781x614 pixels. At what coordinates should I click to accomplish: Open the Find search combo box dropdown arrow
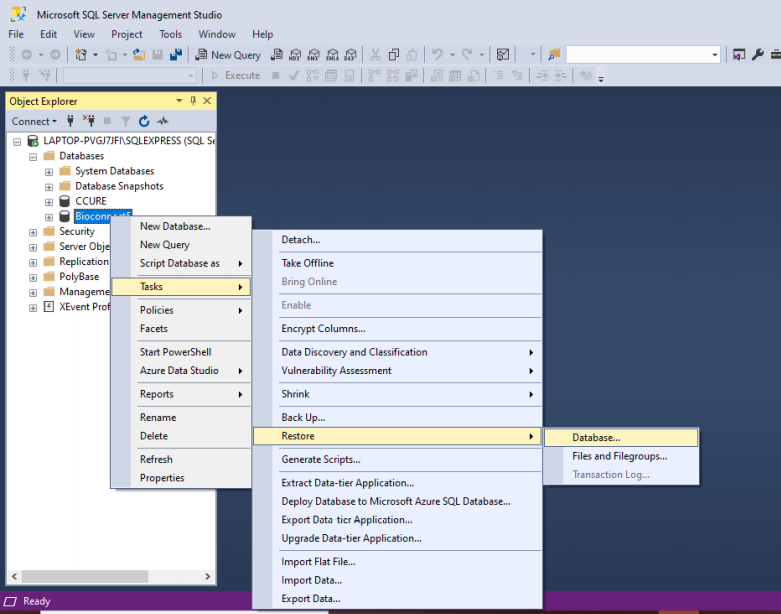(x=715, y=55)
